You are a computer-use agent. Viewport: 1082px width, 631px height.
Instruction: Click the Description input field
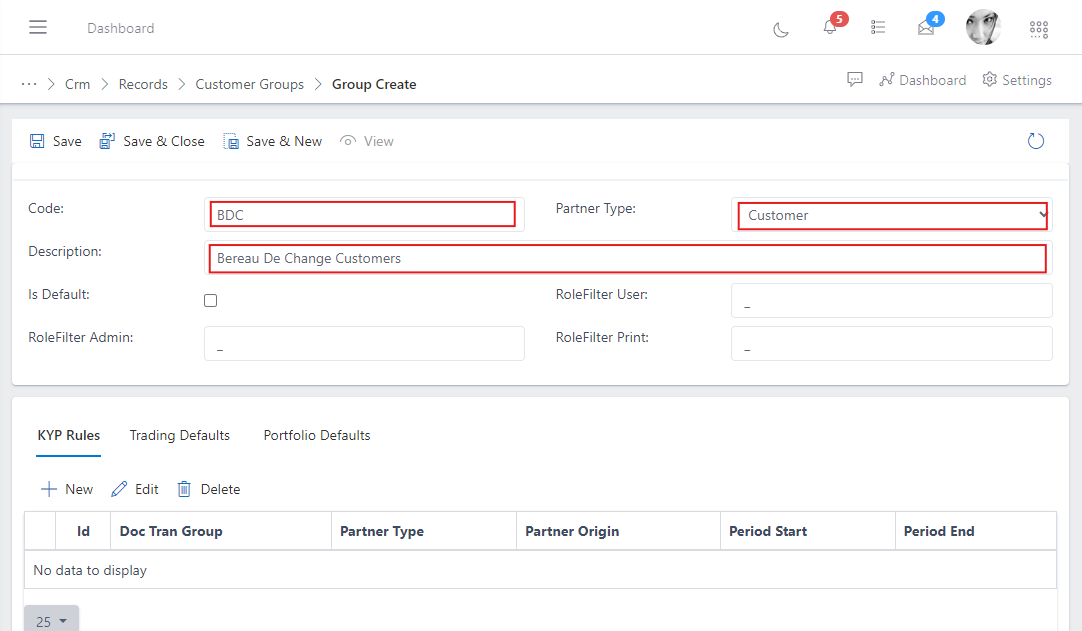[628, 258]
